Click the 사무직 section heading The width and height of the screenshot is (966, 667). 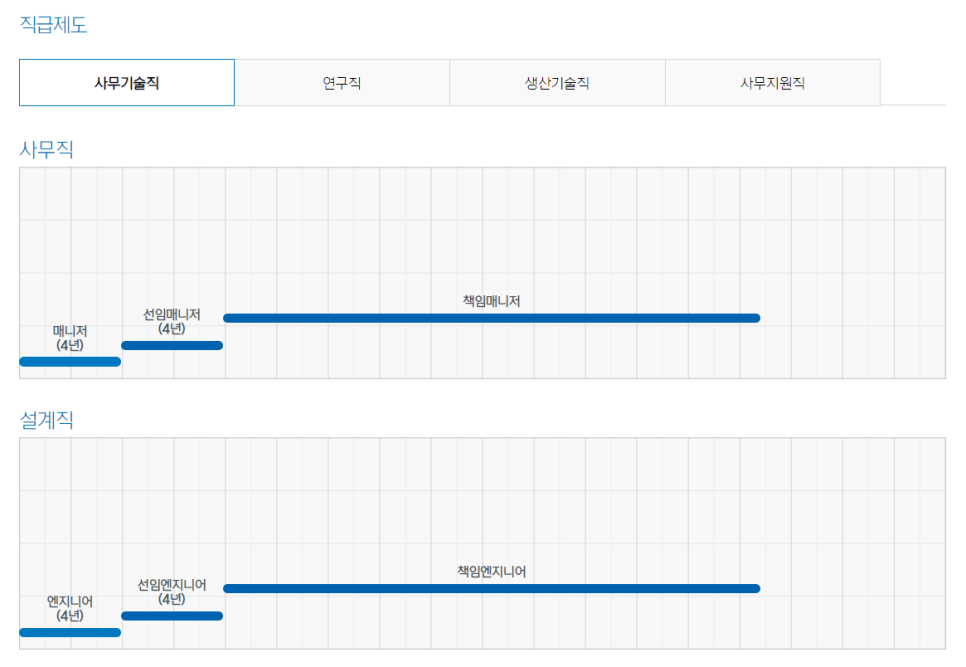coord(46,150)
